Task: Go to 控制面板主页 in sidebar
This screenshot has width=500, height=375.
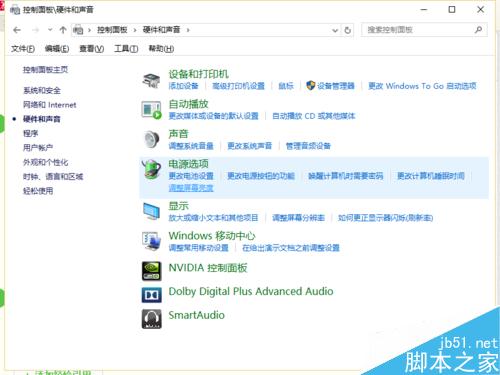Action: pos(45,70)
